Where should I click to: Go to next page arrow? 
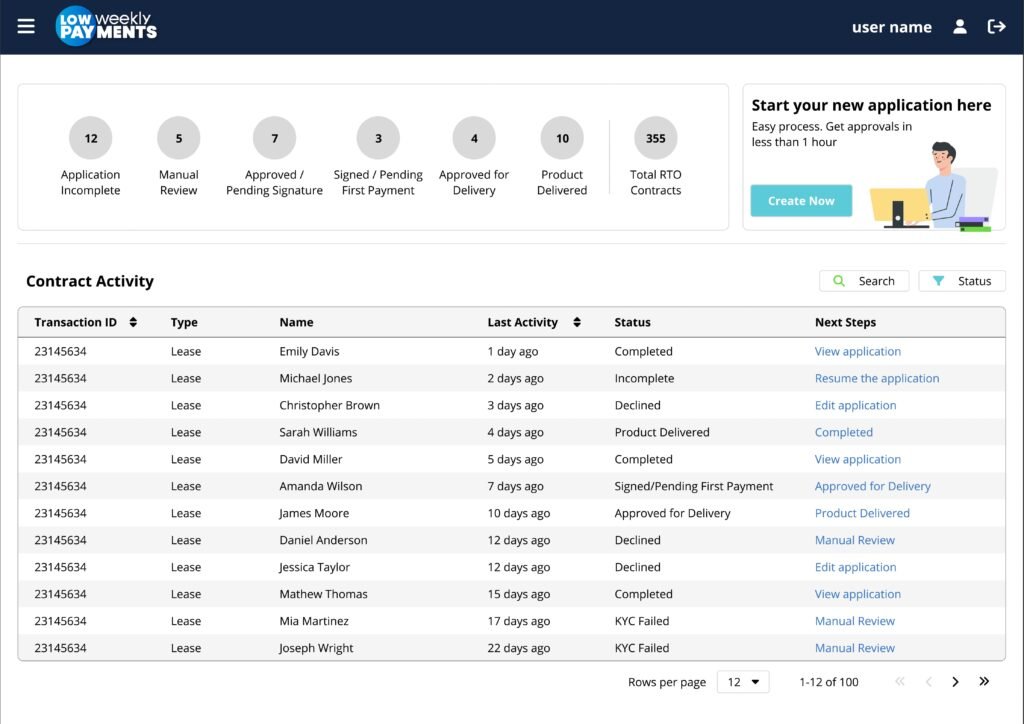tap(955, 682)
